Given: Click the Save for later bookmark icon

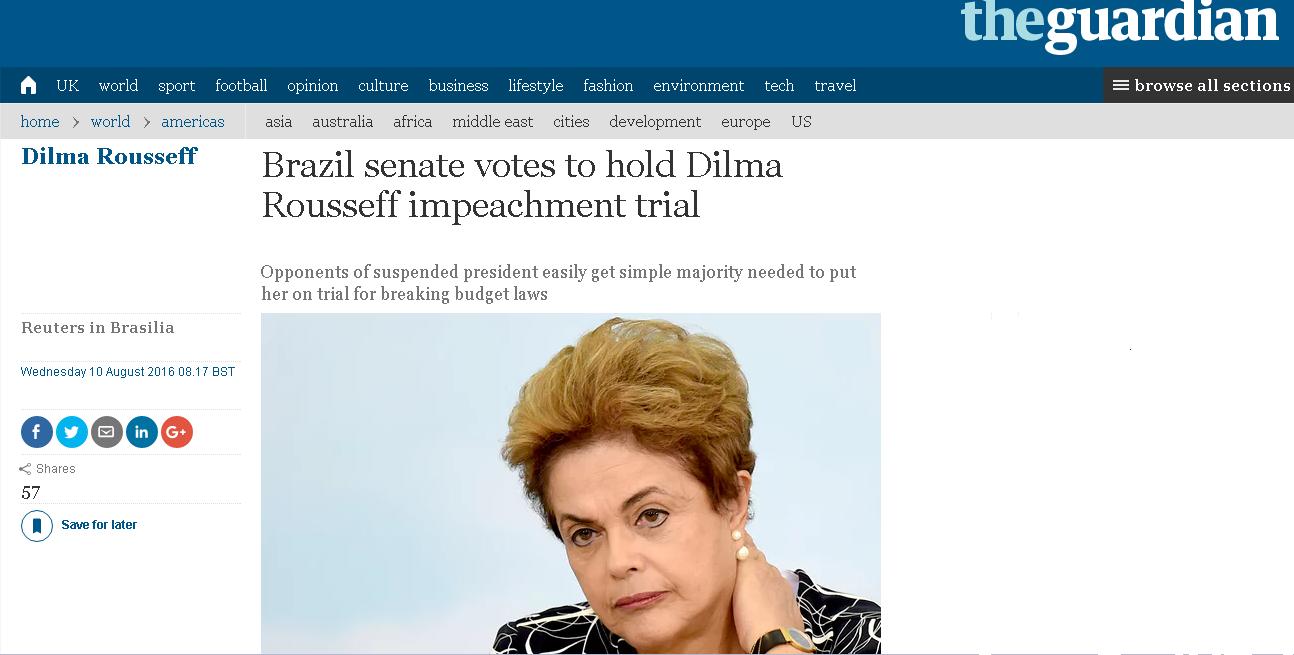Looking at the screenshot, I should (37, 525).
